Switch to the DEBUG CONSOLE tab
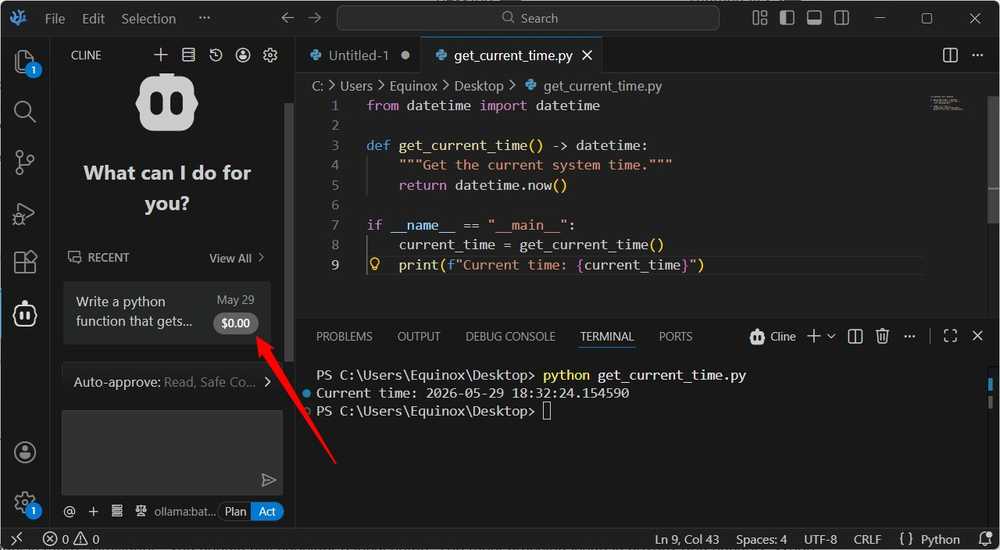This screenshot has height=550, width=1000. [510, 336]
